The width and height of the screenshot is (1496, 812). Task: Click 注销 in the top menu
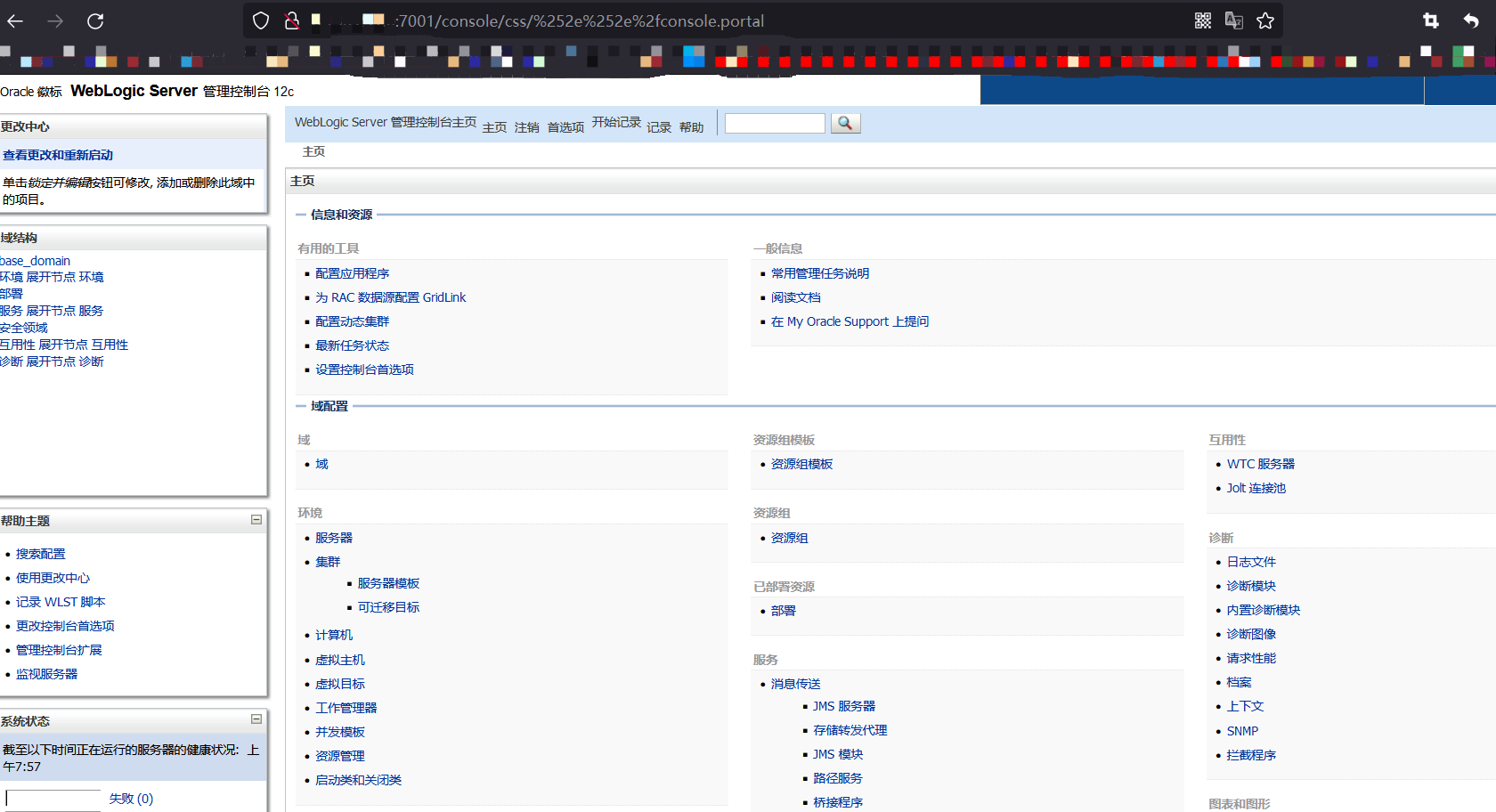point(526,127)
